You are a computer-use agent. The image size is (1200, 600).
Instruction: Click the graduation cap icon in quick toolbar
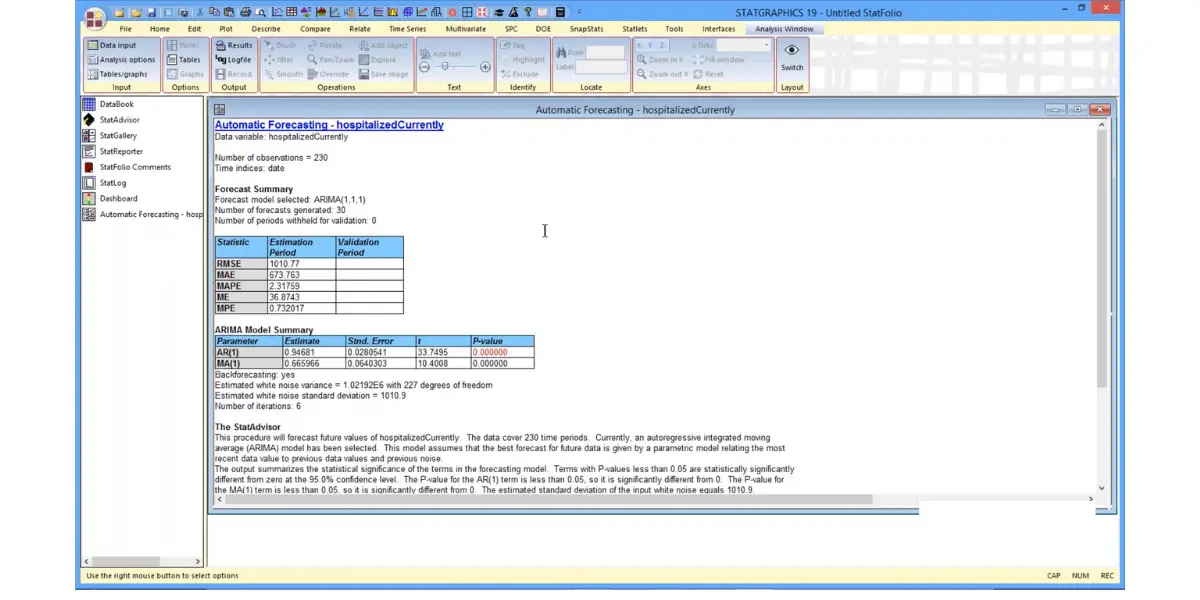pos(498,12)
